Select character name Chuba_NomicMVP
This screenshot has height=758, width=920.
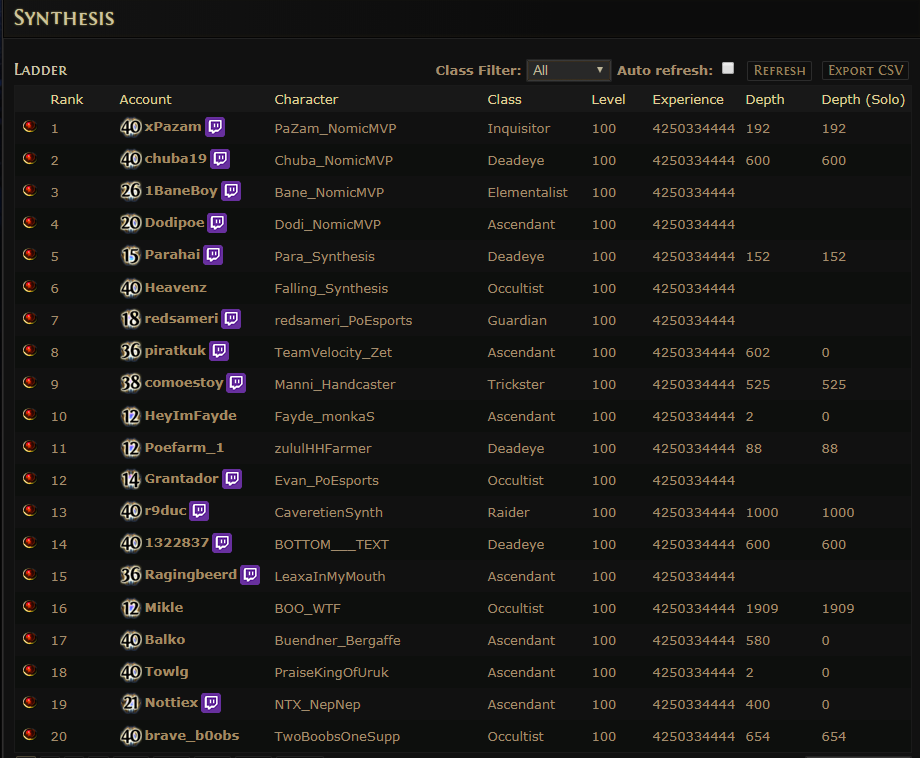[x=334, y=161]
